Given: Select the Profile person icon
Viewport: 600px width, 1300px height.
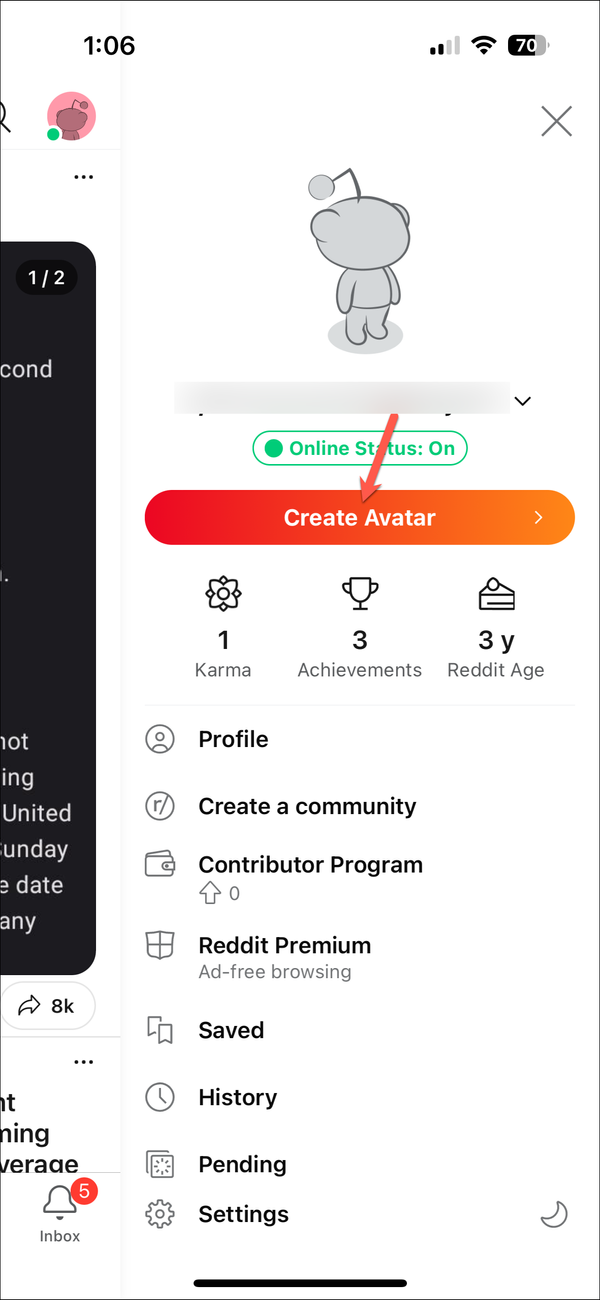Looking at the screenshot, I should (x=160, y=738).
